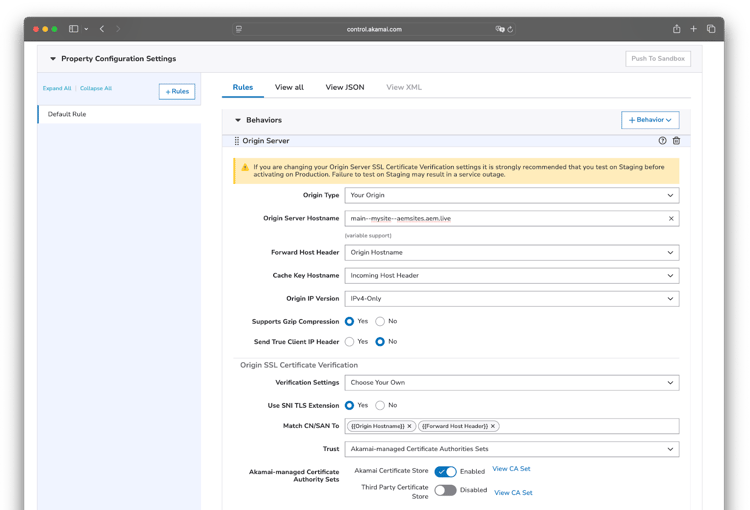
Task: Open the Share menu in Safari
Action: coord(676,29)
